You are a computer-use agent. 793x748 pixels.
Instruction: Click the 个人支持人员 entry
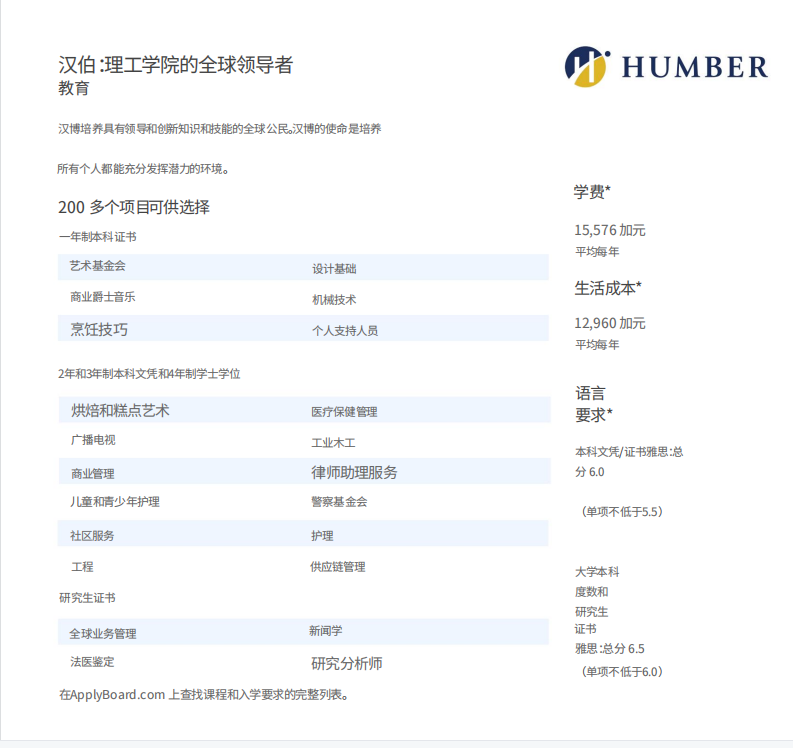pyautogui.click(x=345, y=331)
